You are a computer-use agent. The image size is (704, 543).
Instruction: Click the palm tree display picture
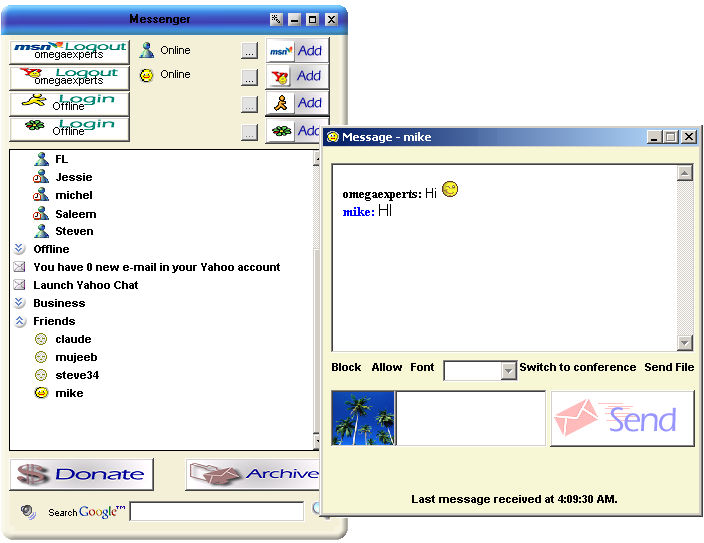[363, 418]
